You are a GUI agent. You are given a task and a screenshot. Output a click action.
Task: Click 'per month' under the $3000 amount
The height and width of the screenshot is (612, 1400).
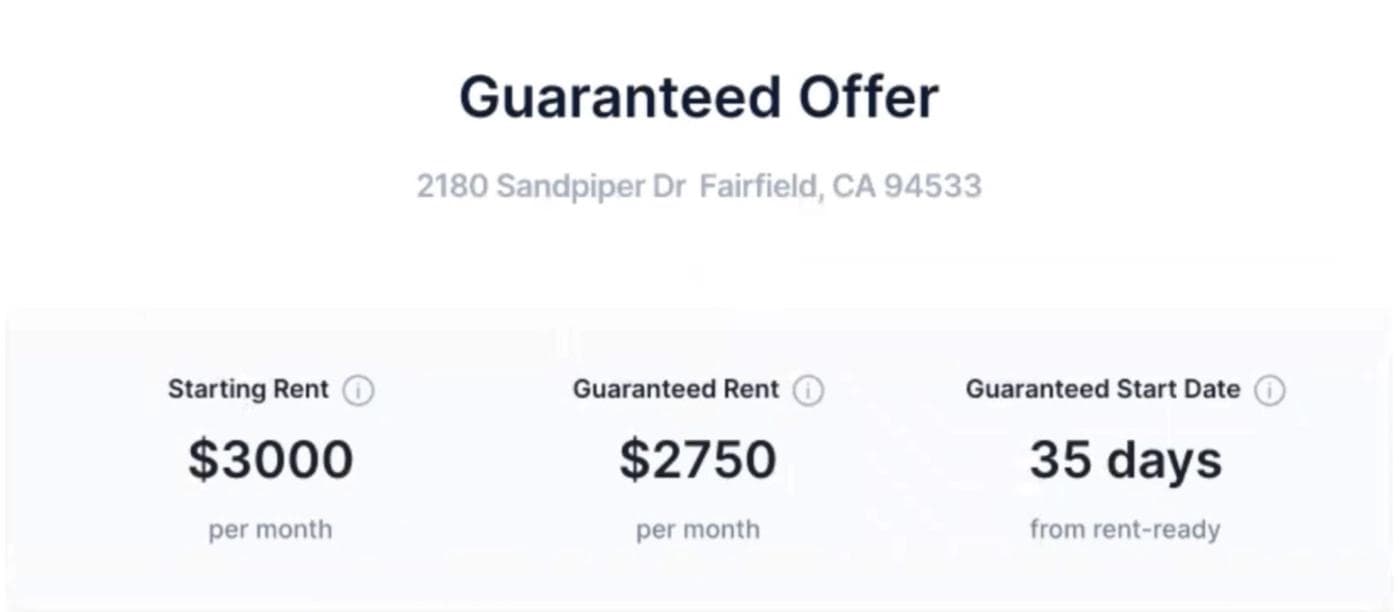point(270,529)
